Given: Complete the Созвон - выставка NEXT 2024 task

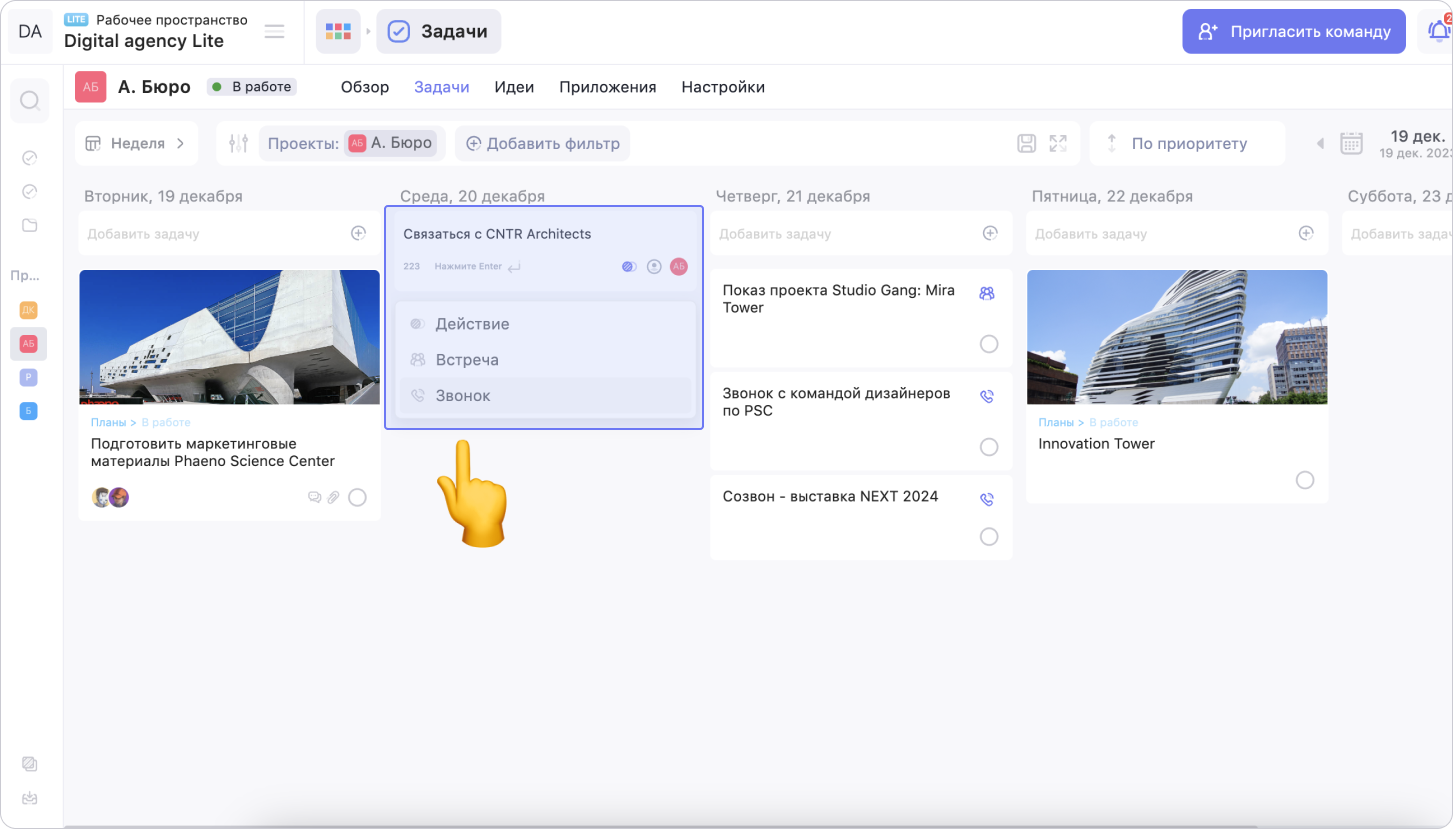Looking at the screenshot, I should click(x=989, y=537).
